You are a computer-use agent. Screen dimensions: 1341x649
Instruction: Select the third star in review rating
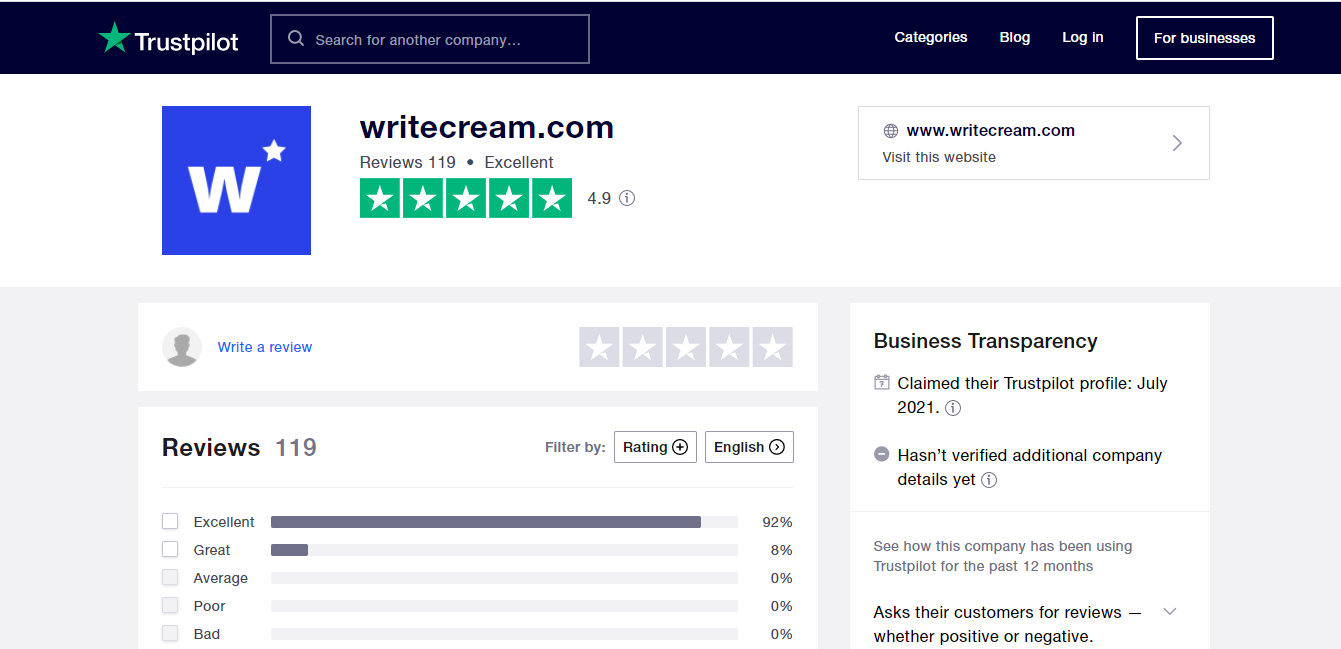coord(686,347)
